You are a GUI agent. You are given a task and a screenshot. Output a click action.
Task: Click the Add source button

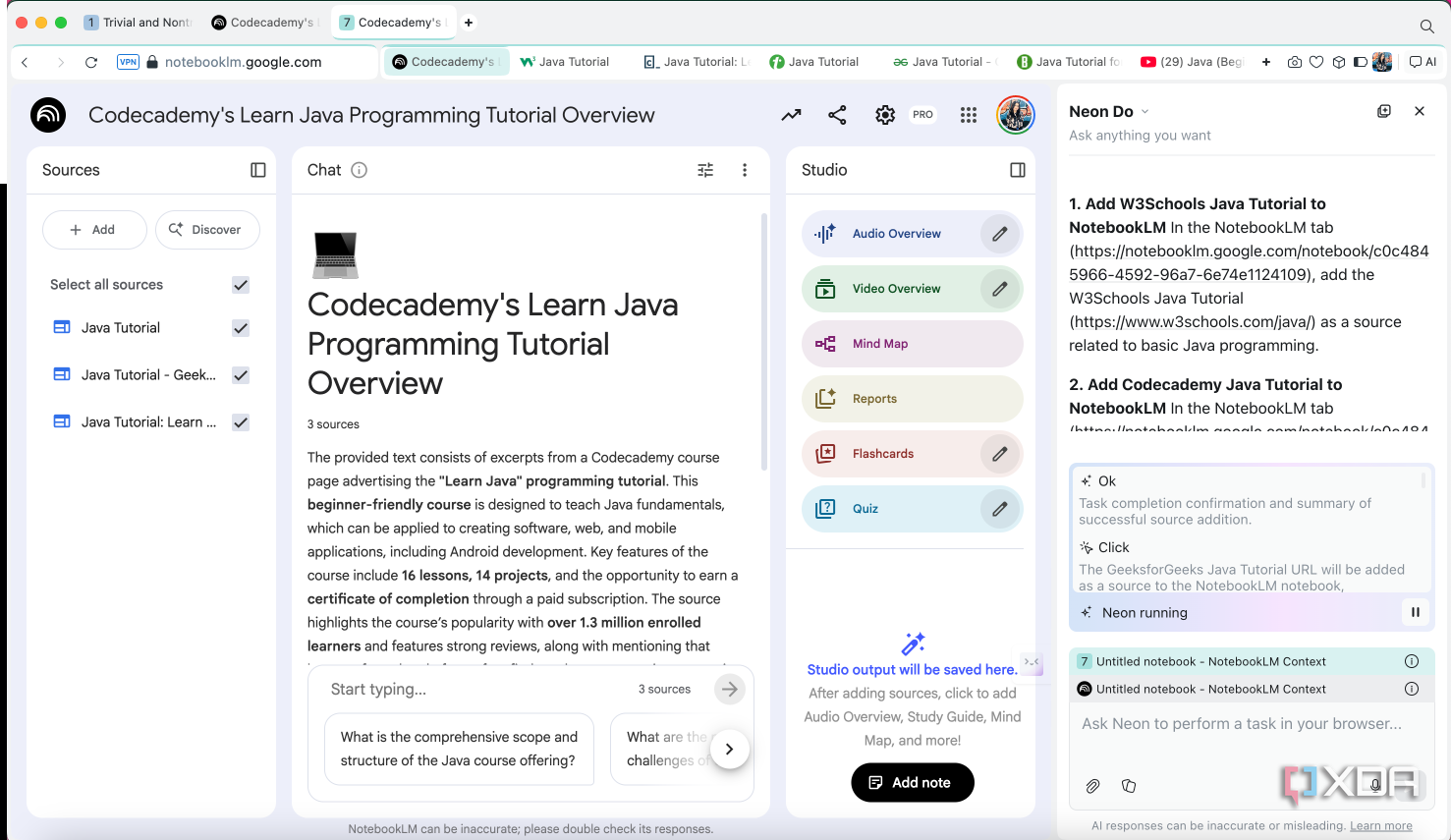coord(94,230)
